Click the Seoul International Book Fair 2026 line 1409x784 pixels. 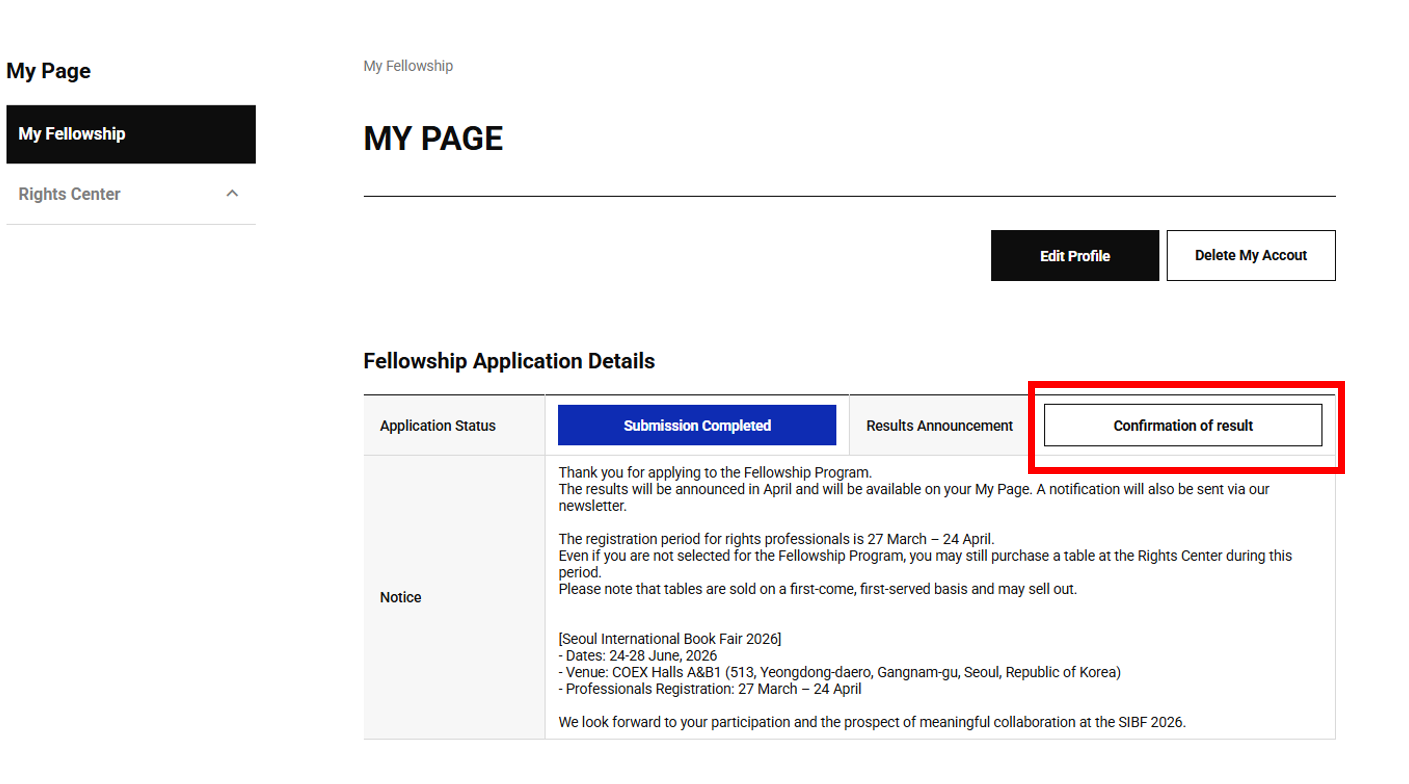669,638
